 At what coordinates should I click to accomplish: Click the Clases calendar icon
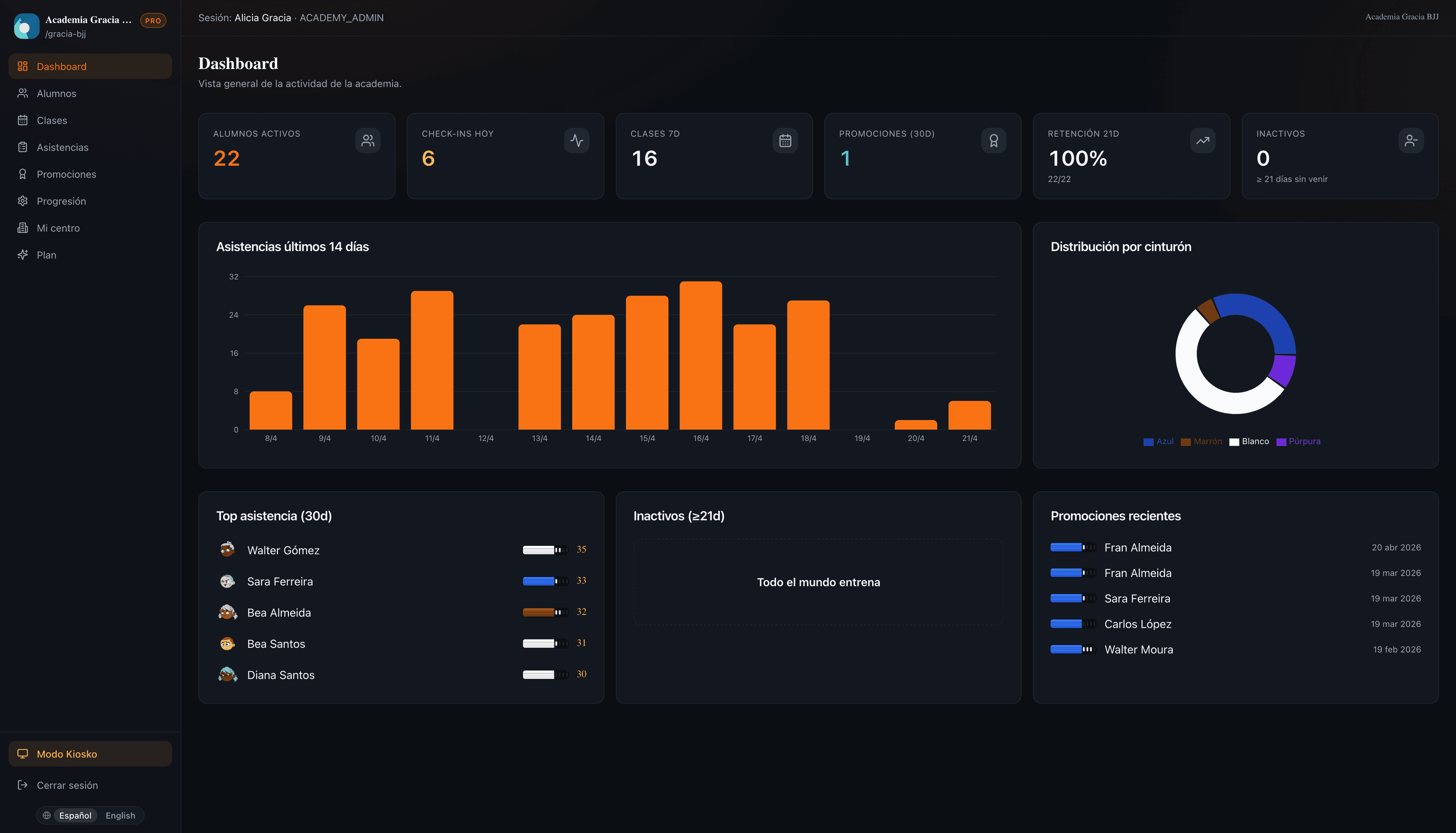point(23,120)
